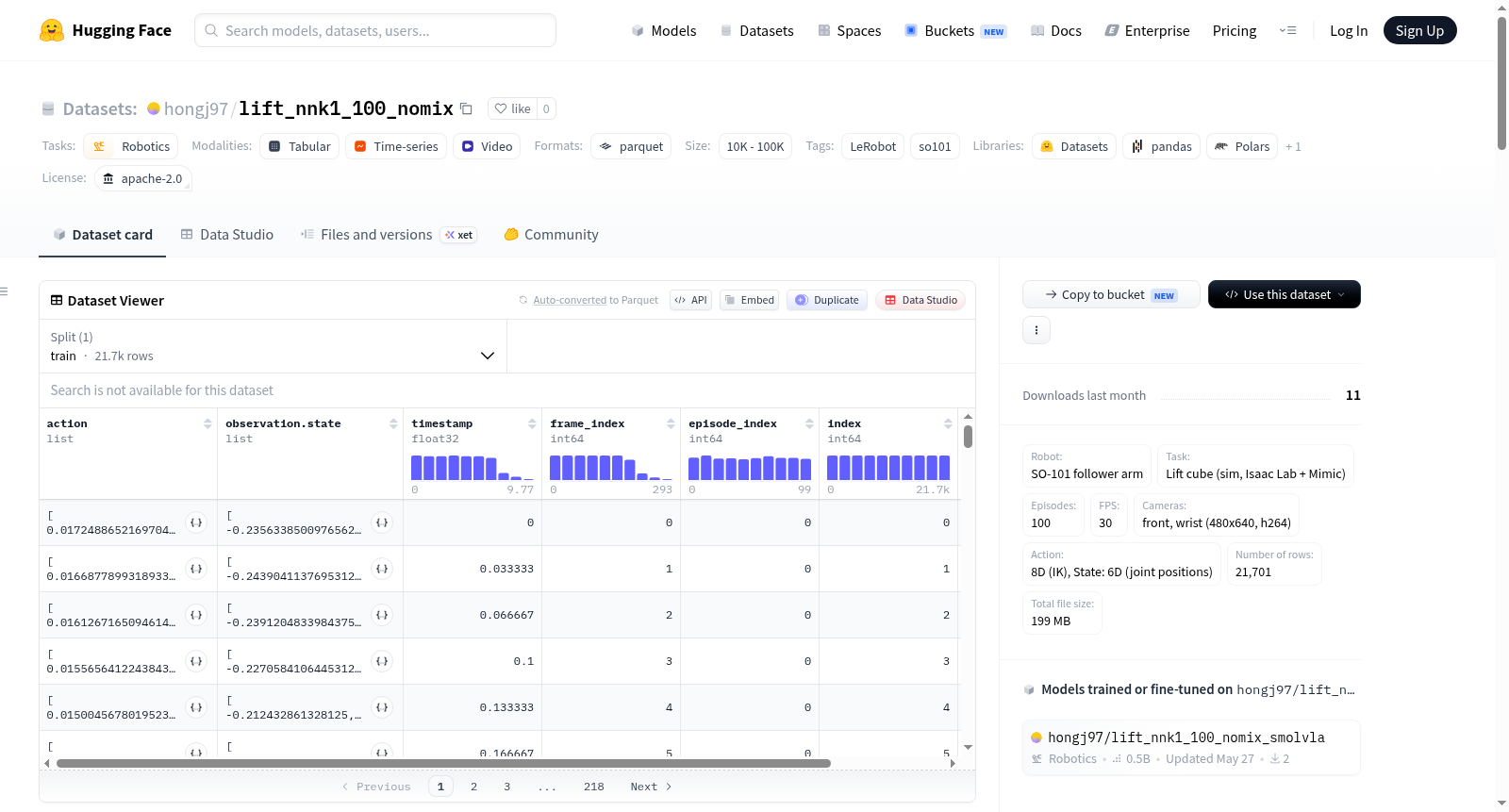Click the timestamp histogram range chart
The height and width of the screenshot is (812, 1509).
pyautogui.click(x=473, y=468)
